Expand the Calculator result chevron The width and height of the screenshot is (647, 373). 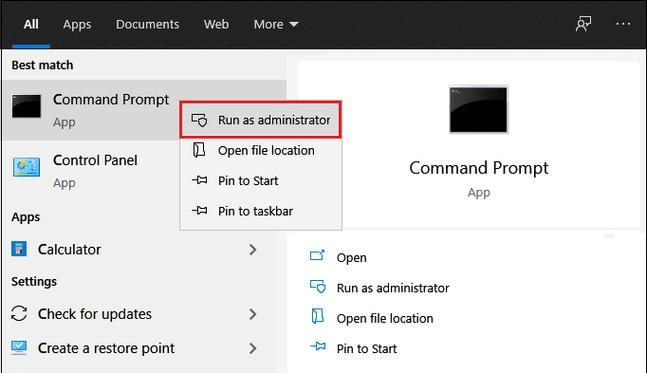point(253,250)
